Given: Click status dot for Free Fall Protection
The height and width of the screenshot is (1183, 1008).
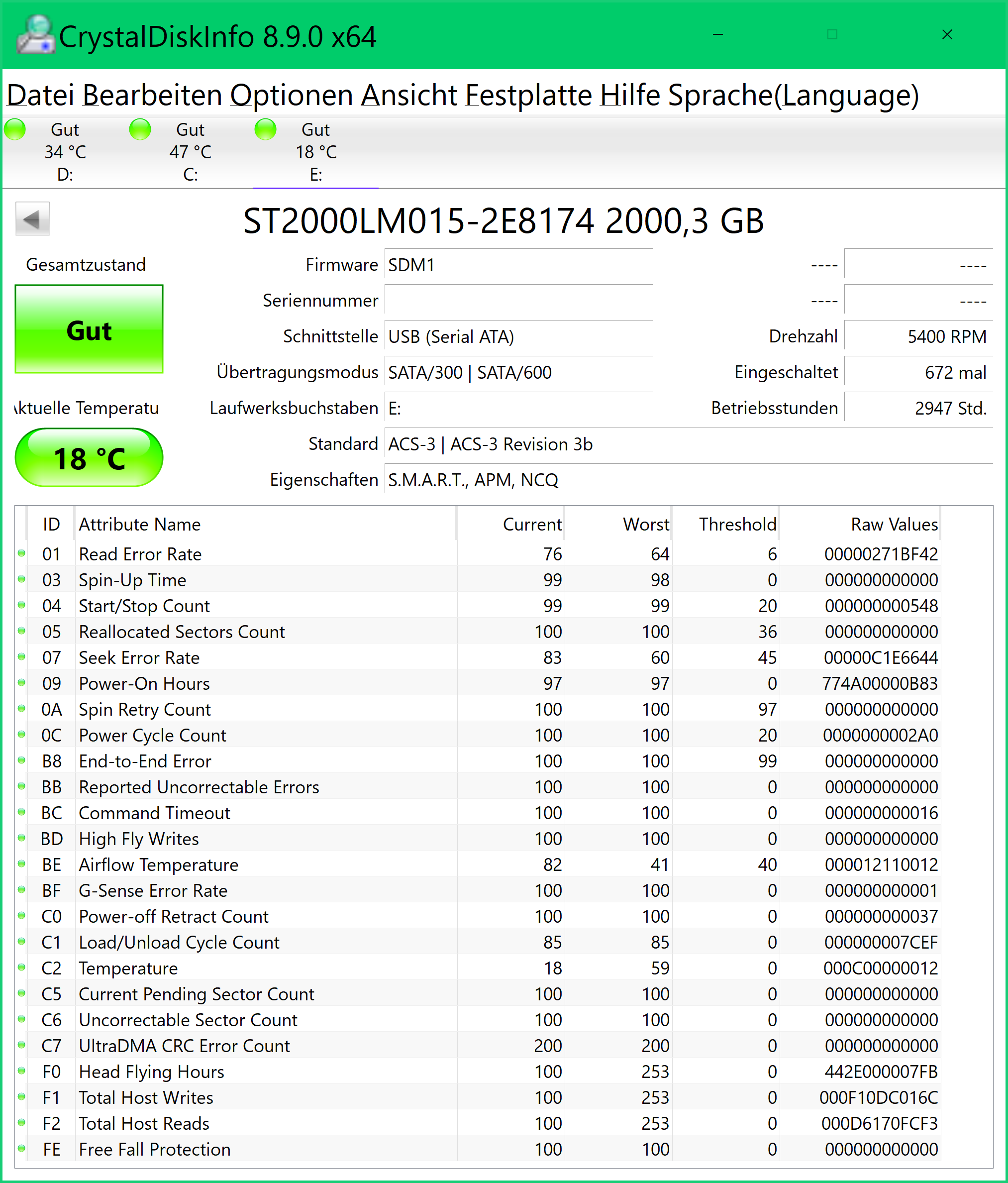Looking at the screenshot, I should pyautogui.click(x=22, y=1149).
